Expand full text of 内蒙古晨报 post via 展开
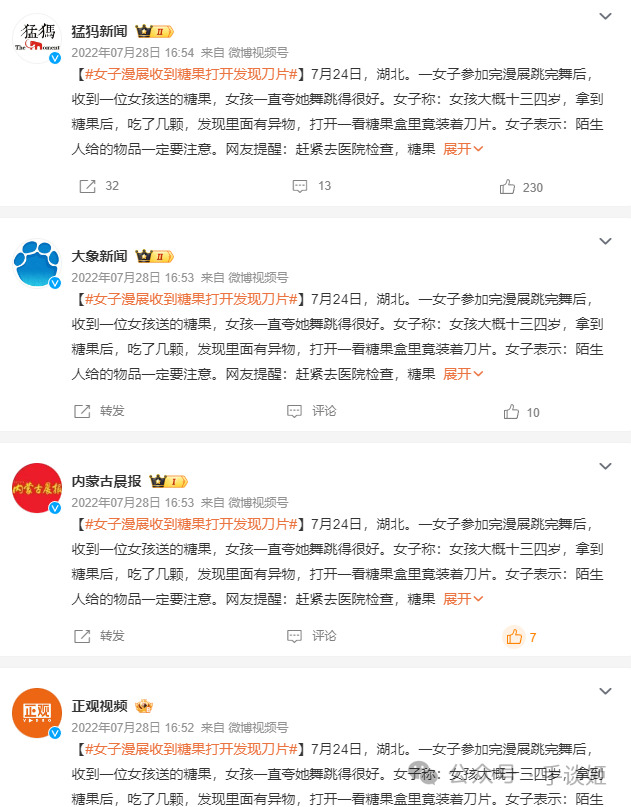 463,599
